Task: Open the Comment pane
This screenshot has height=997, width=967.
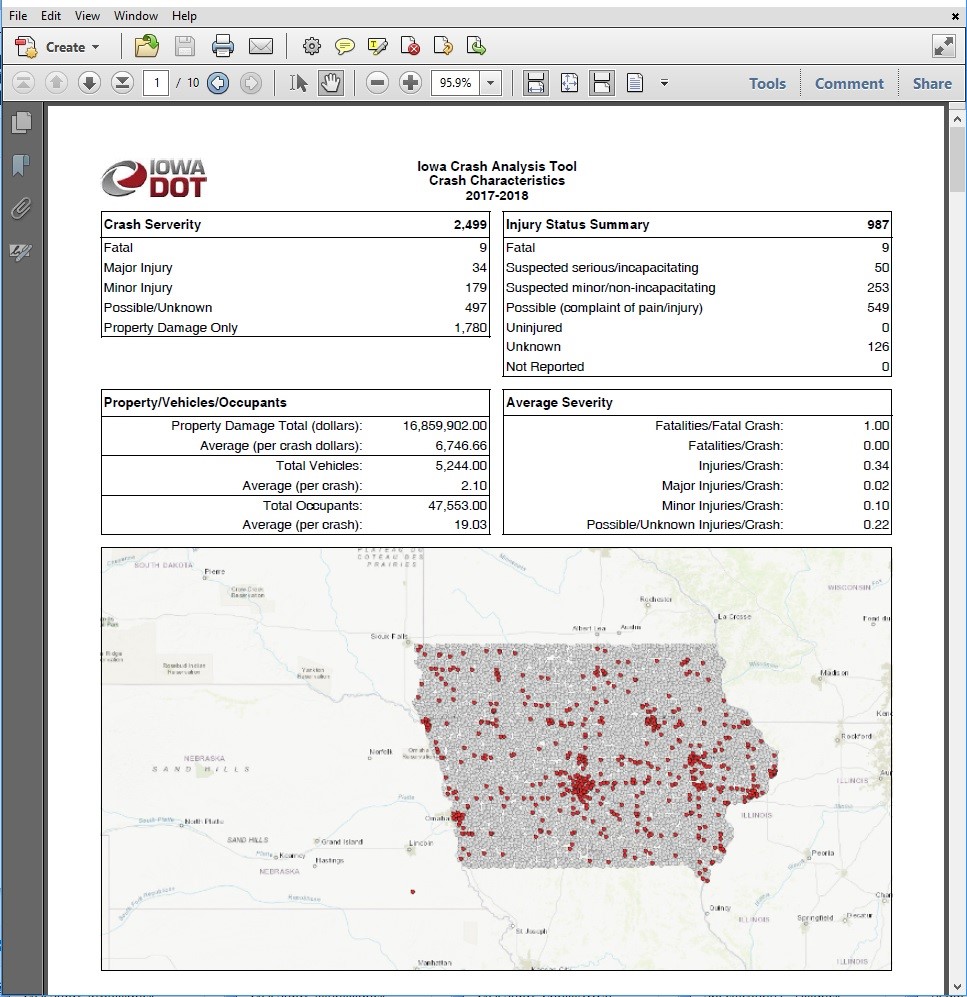Action: coord(849,84)
